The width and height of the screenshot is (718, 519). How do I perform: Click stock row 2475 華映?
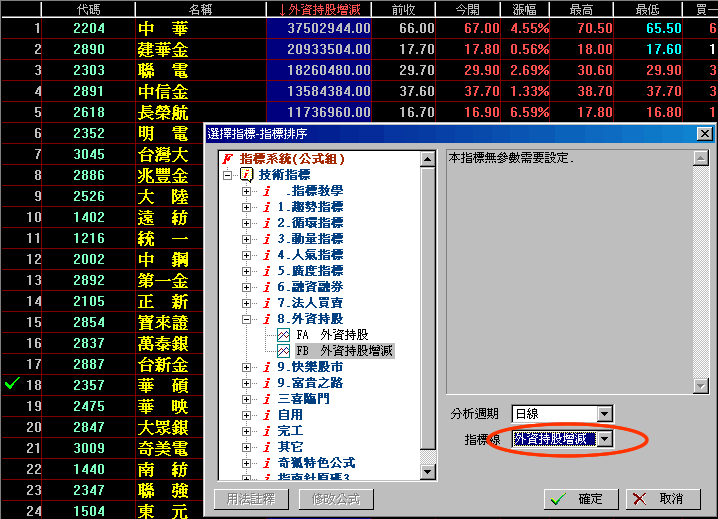[103, 406]
